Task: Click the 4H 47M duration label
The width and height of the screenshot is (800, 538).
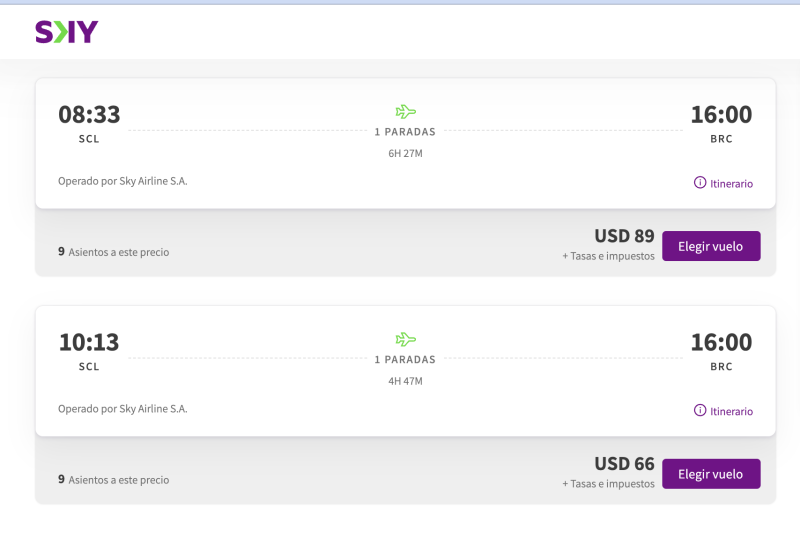Action: (405, 382)
